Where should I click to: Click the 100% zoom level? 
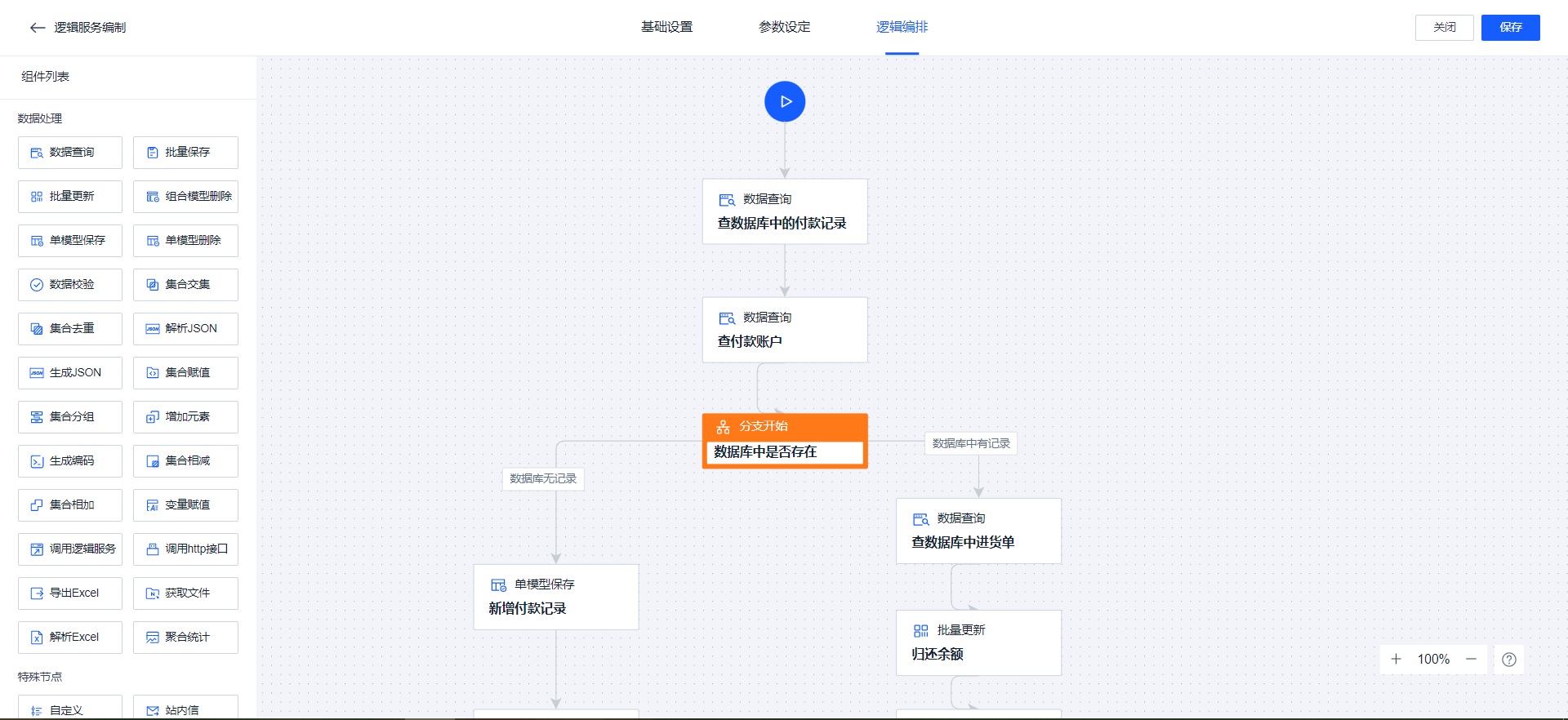pyautogui.click(x=1433, y=659)
